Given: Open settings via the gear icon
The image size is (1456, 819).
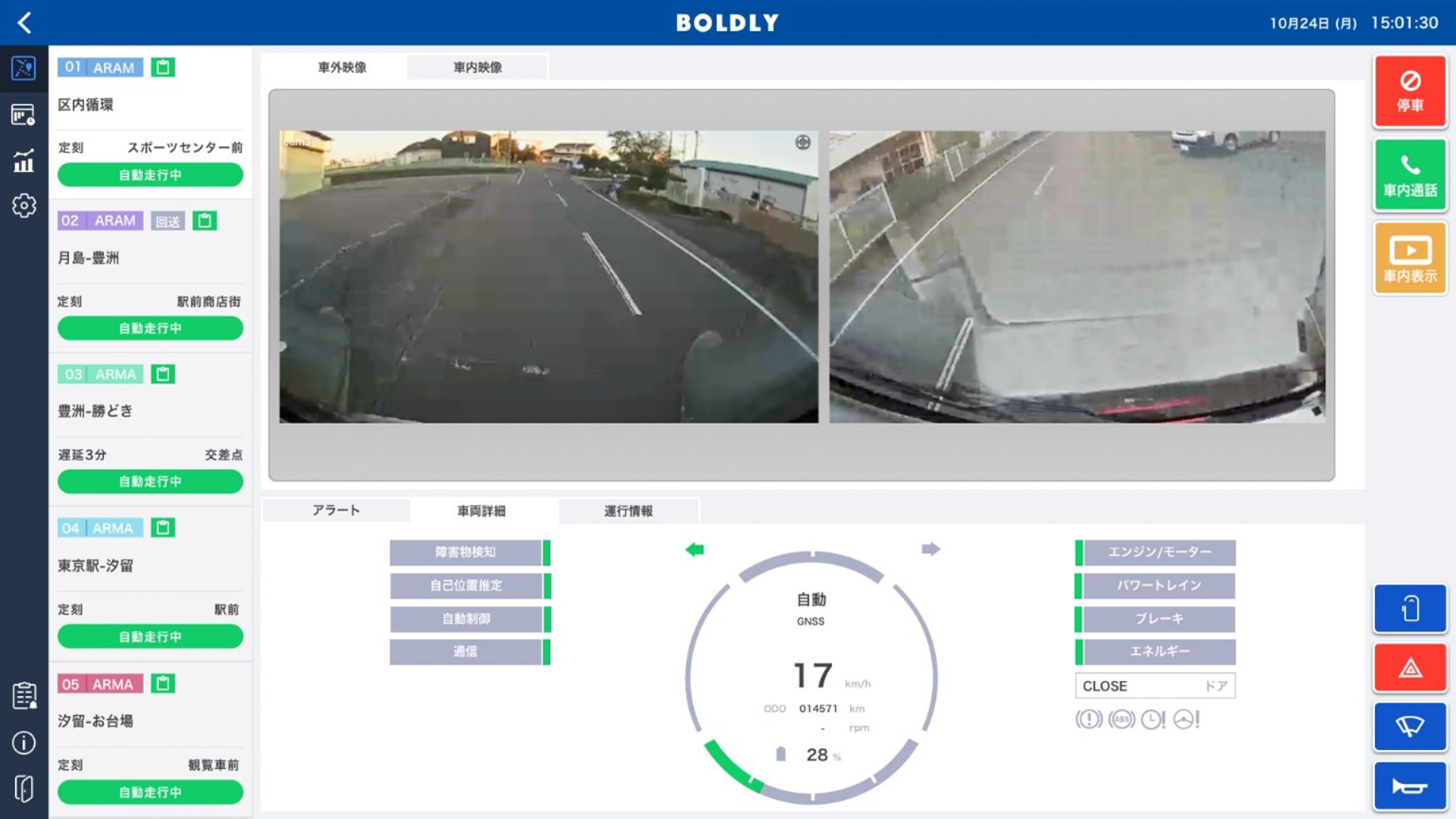Looking at the screenshot, I should click(x=24, y=206).
